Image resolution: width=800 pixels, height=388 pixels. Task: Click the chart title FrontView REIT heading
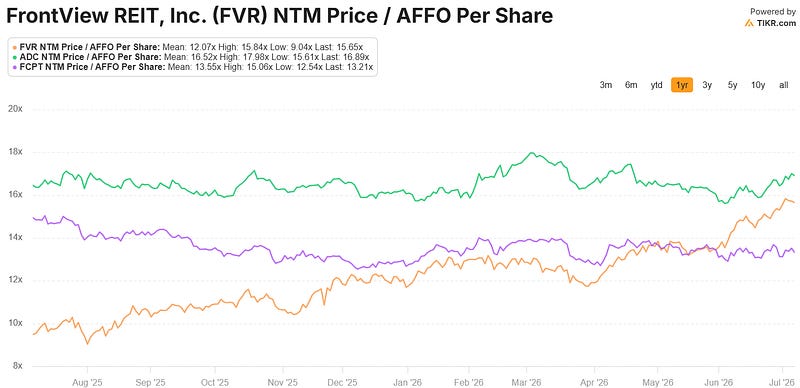pos(279,16)
